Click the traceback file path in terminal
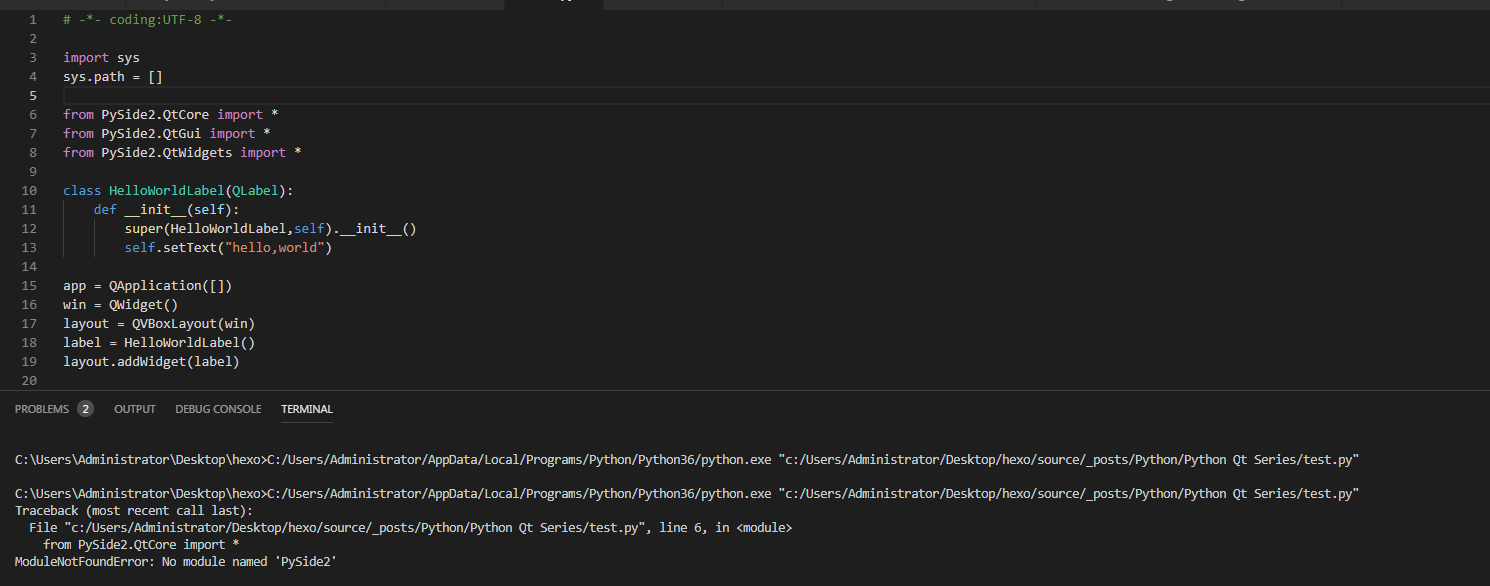 (x=350, y=527)
